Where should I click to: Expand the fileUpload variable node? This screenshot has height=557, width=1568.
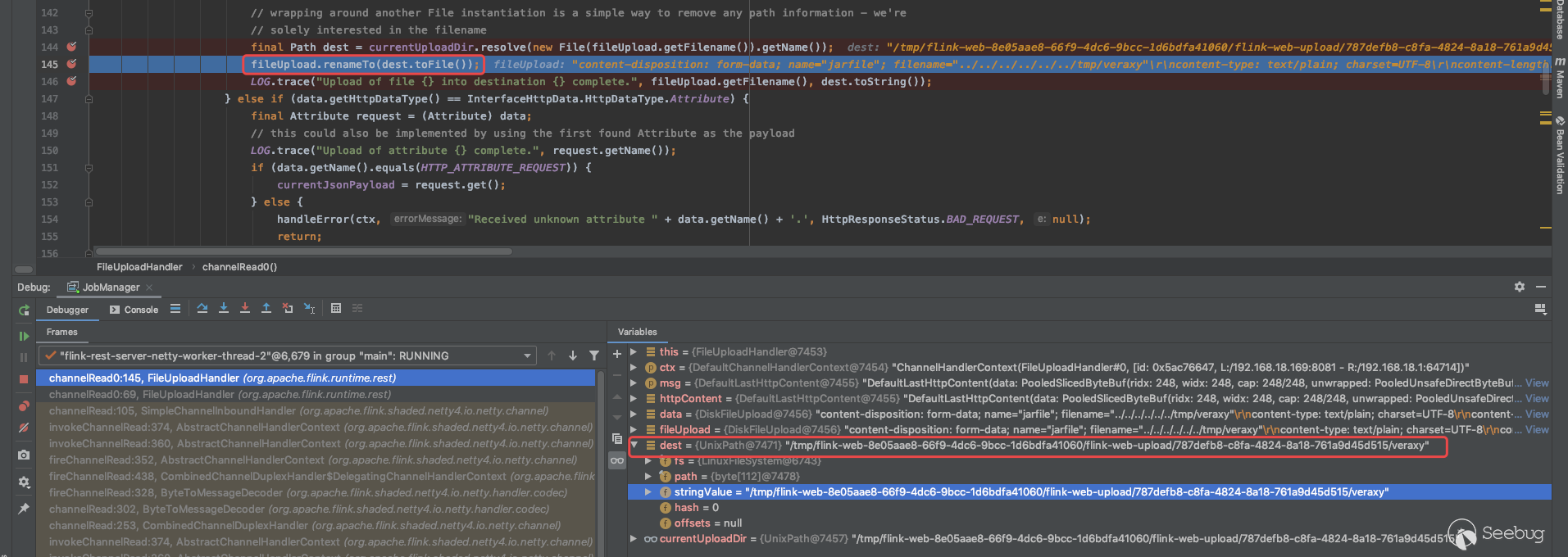(634, 430)
